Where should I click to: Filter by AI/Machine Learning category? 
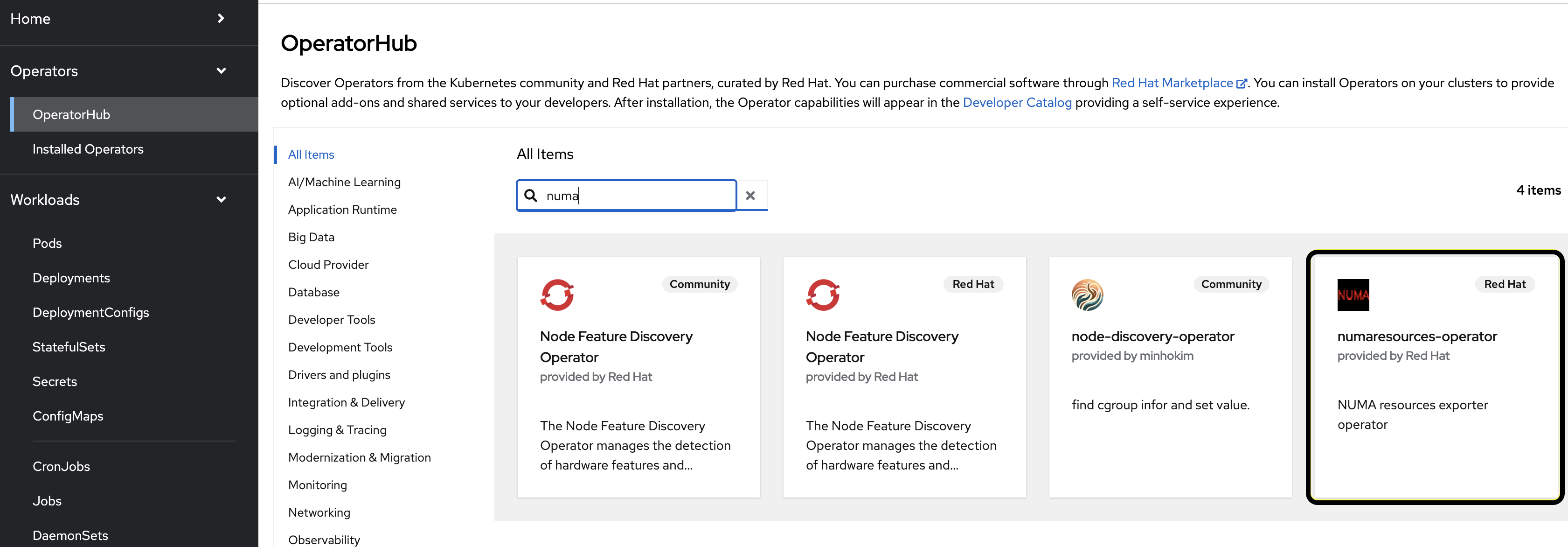click(344, 182)
